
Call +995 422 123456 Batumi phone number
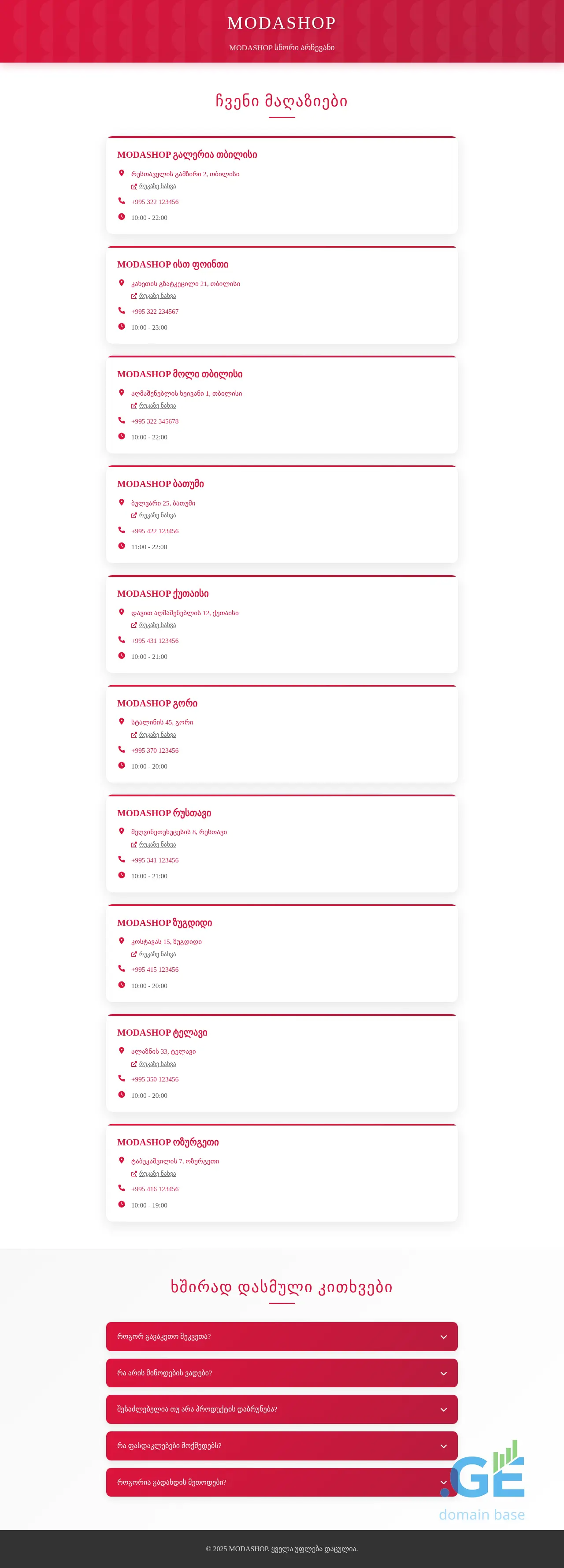click(155, 531)
